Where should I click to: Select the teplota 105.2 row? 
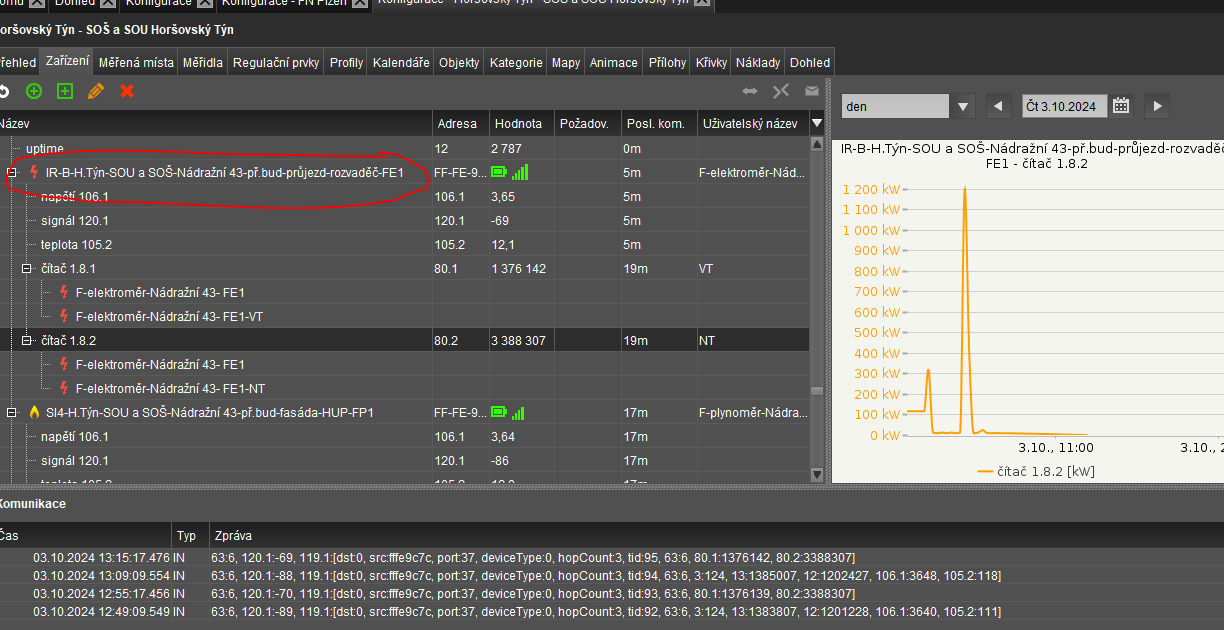[76, 245]
